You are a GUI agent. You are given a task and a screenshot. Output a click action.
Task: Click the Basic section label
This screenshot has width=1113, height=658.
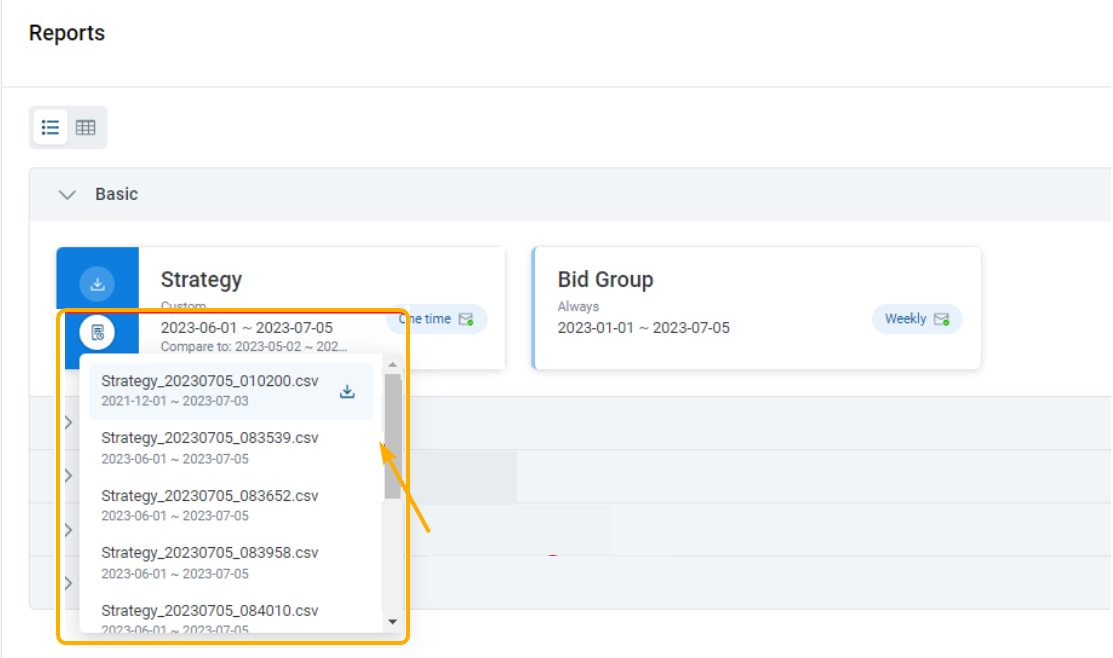[116, 194]
